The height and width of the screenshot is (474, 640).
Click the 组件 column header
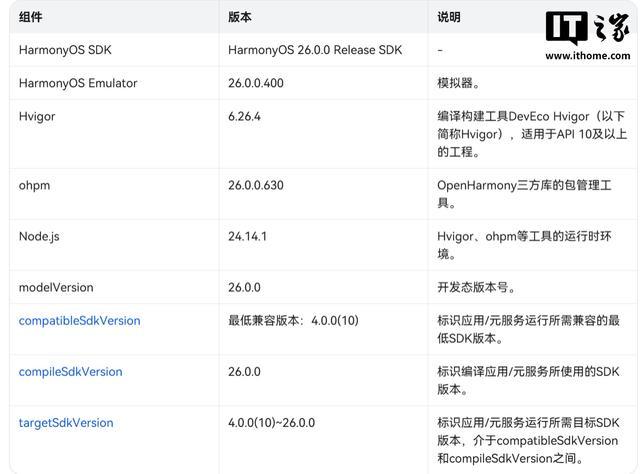[x=31, y=17]
